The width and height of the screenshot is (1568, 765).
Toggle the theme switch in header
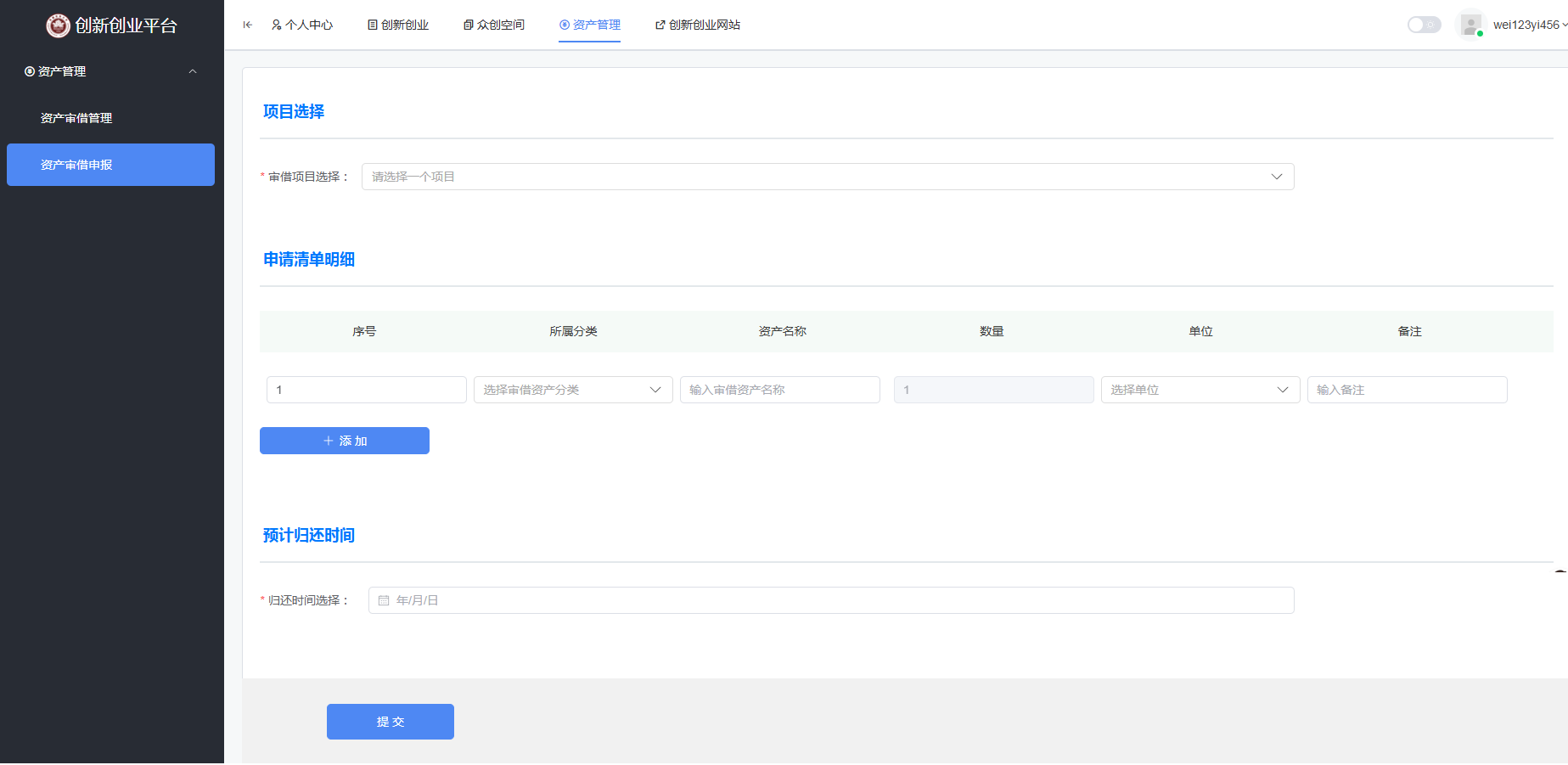(x=1424, y=25)
